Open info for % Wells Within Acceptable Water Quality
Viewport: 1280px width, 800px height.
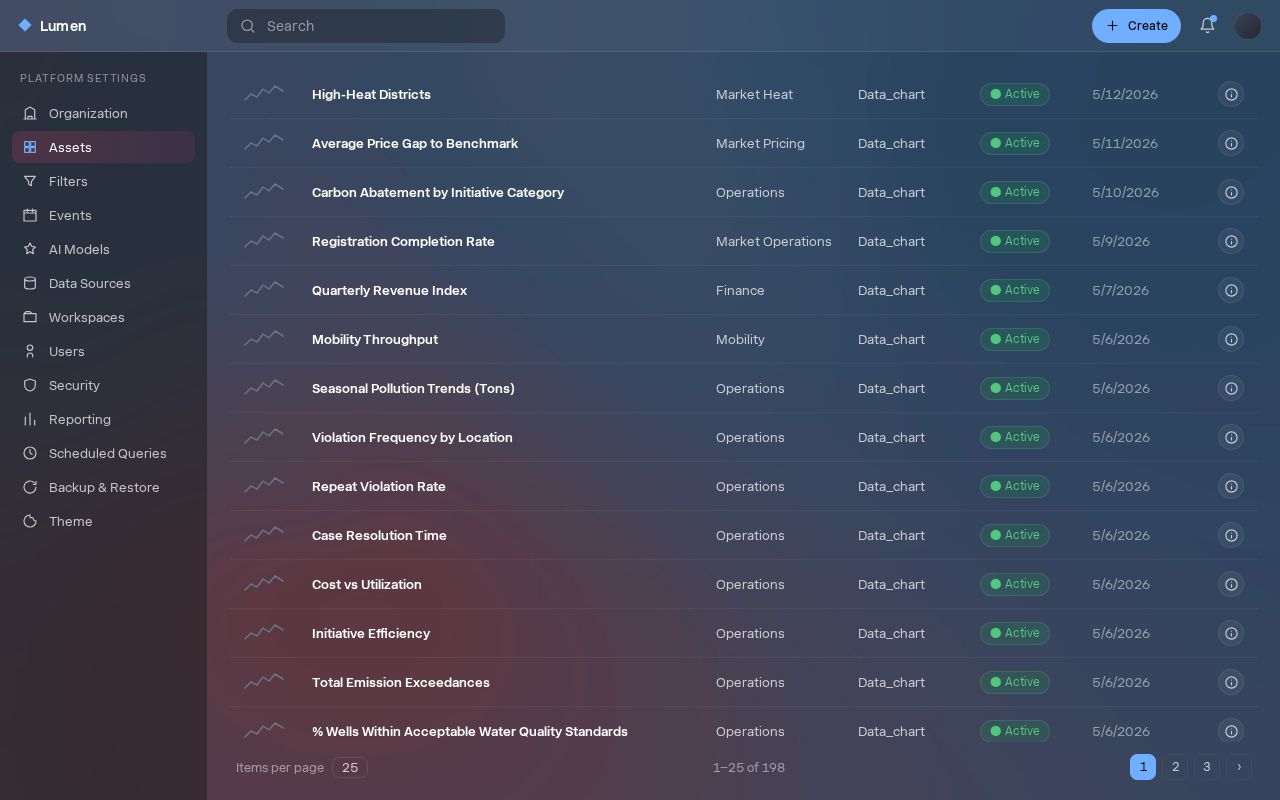pos(1231,731)
